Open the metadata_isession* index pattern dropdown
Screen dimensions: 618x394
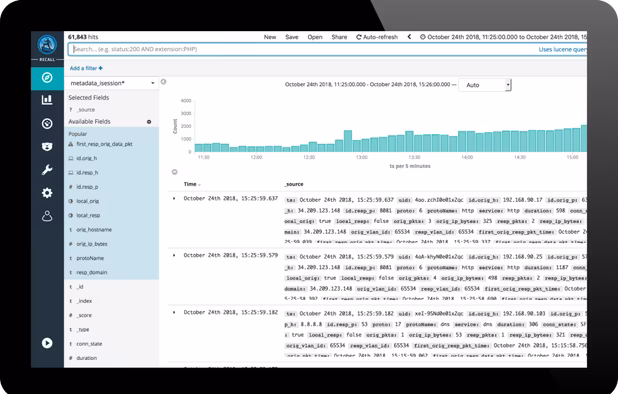click(x=112, y=83)
